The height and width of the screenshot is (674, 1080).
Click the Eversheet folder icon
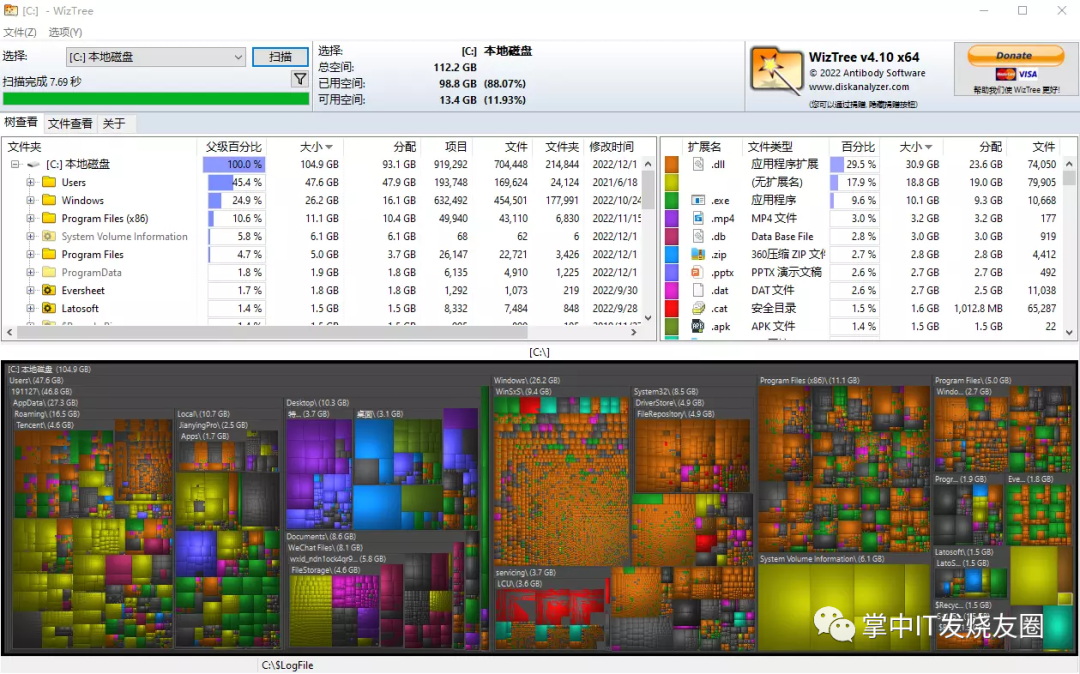pyautogui.click(x=48, y=291)
